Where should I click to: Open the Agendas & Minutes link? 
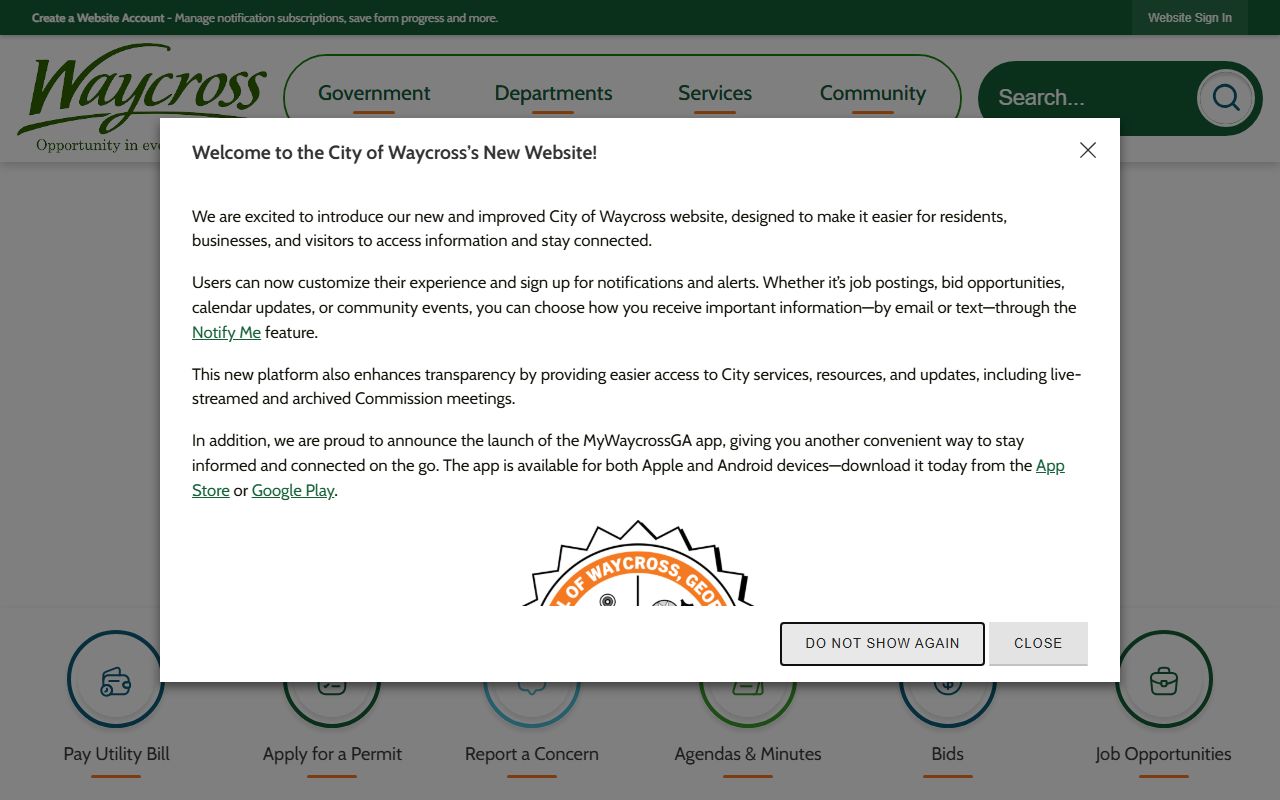pos(748,754)
